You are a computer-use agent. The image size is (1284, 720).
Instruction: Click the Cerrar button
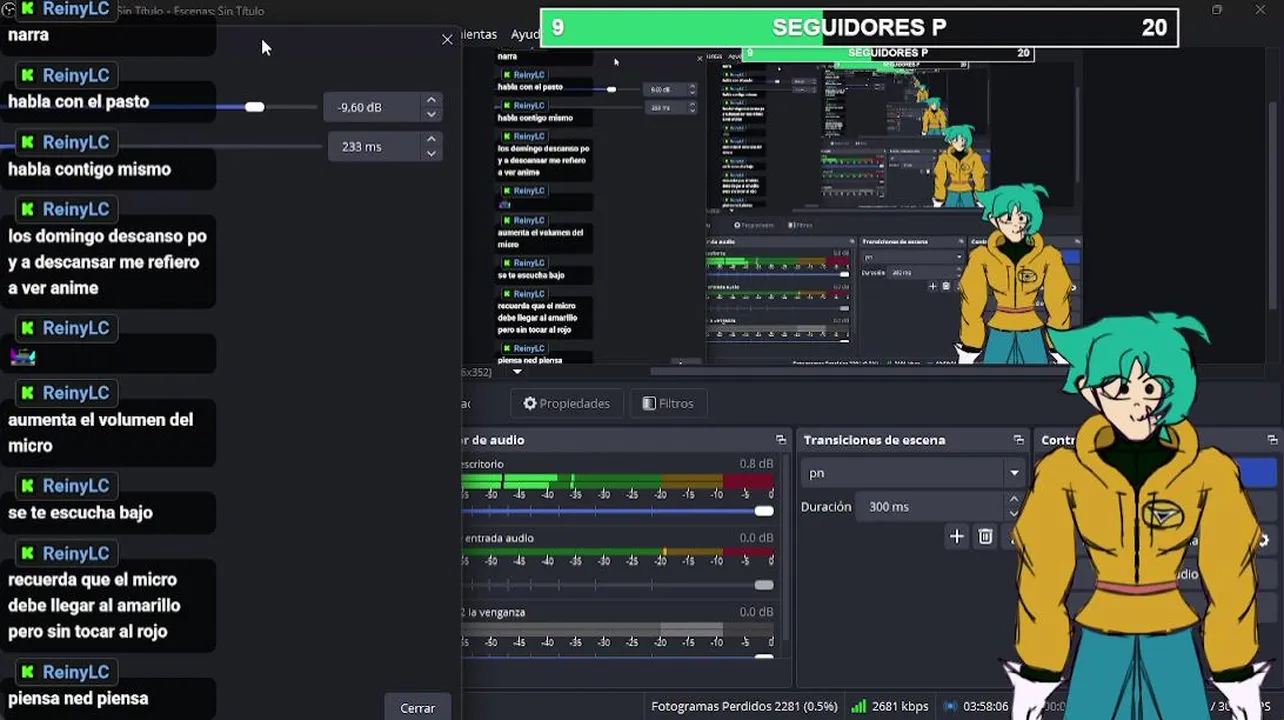[417, 707]
